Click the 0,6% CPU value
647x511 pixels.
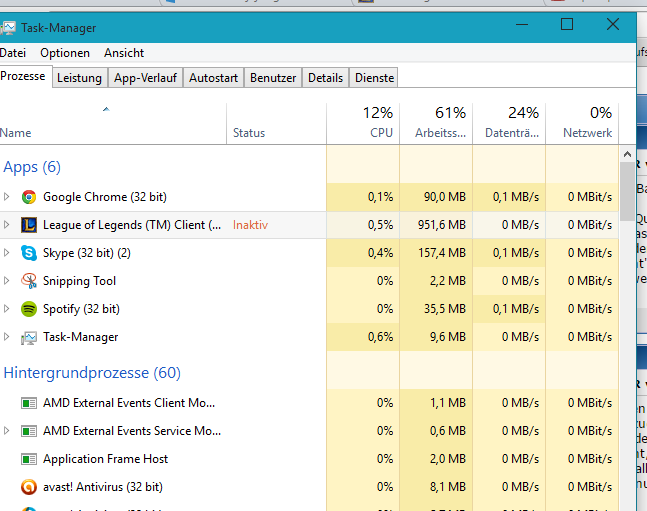click(380, 337)
